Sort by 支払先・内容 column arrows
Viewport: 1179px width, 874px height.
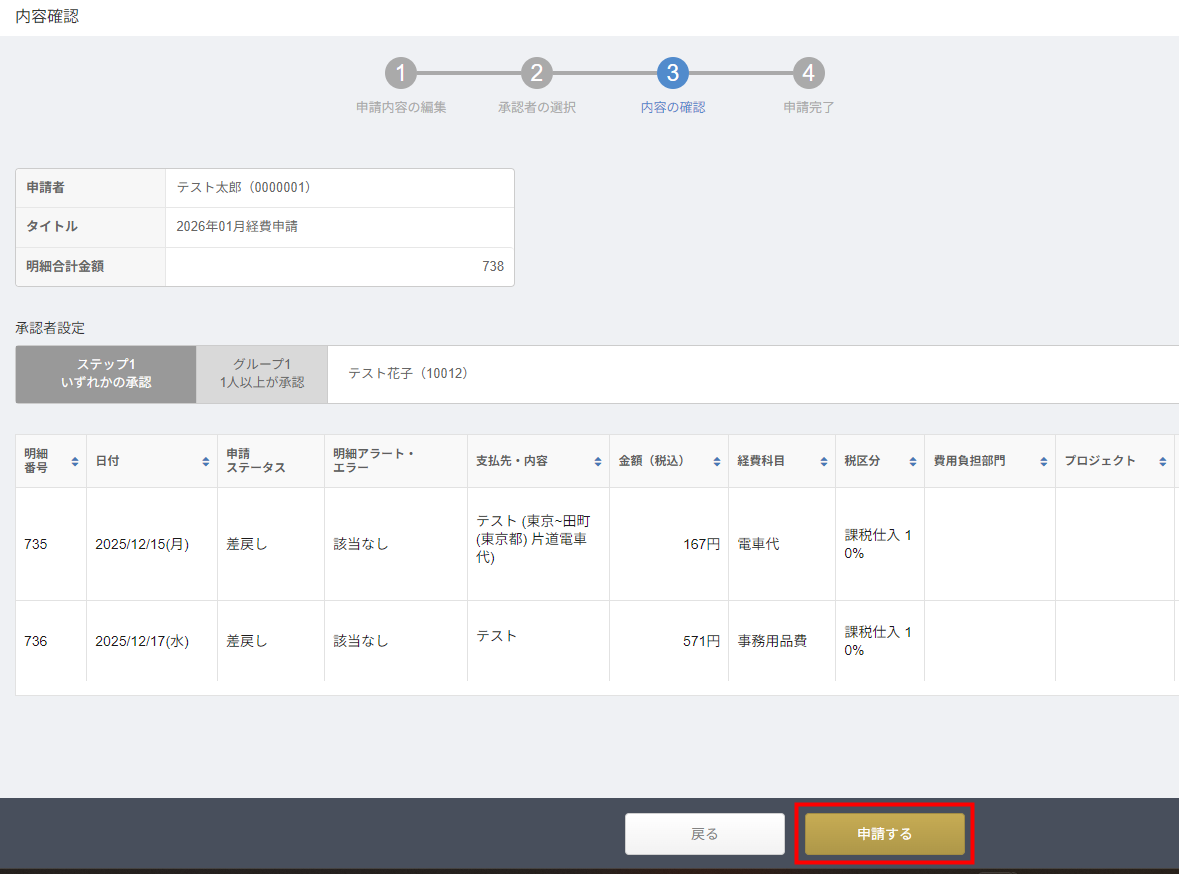click(598, 461)
